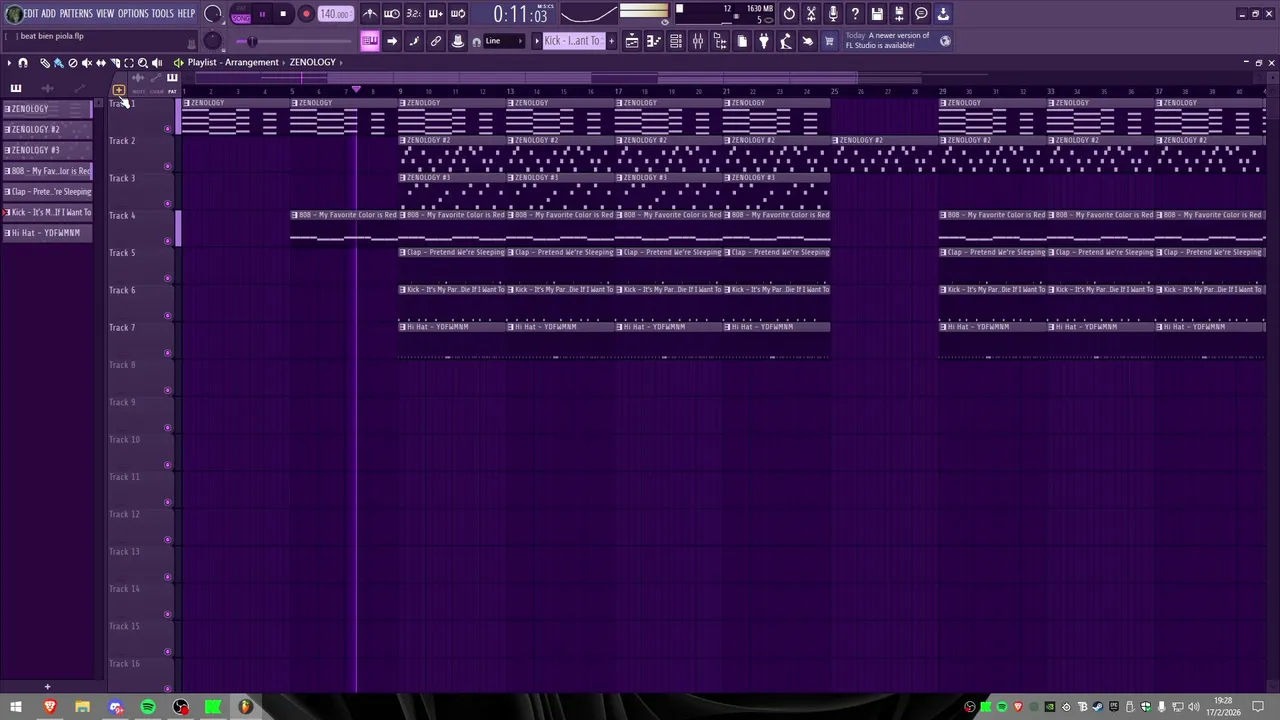Open the Kick pattern selector dropdown

pyautogui.click(x=572, y=41)
